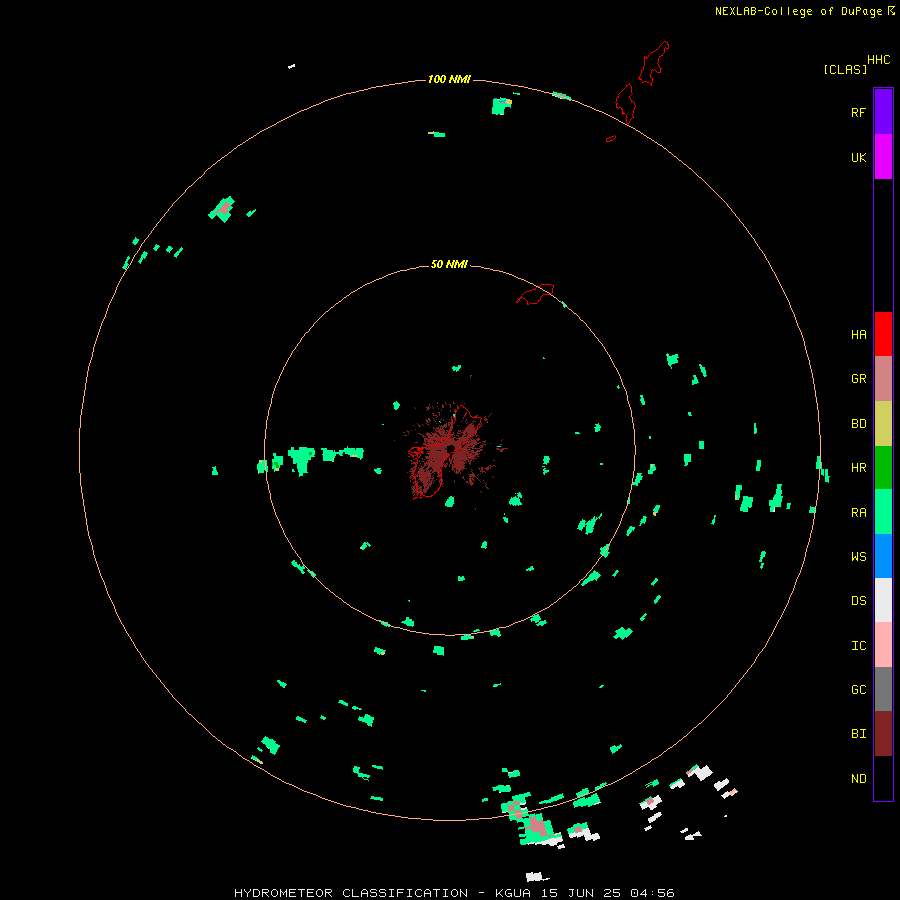Click the GC legend label

[858, 690]
